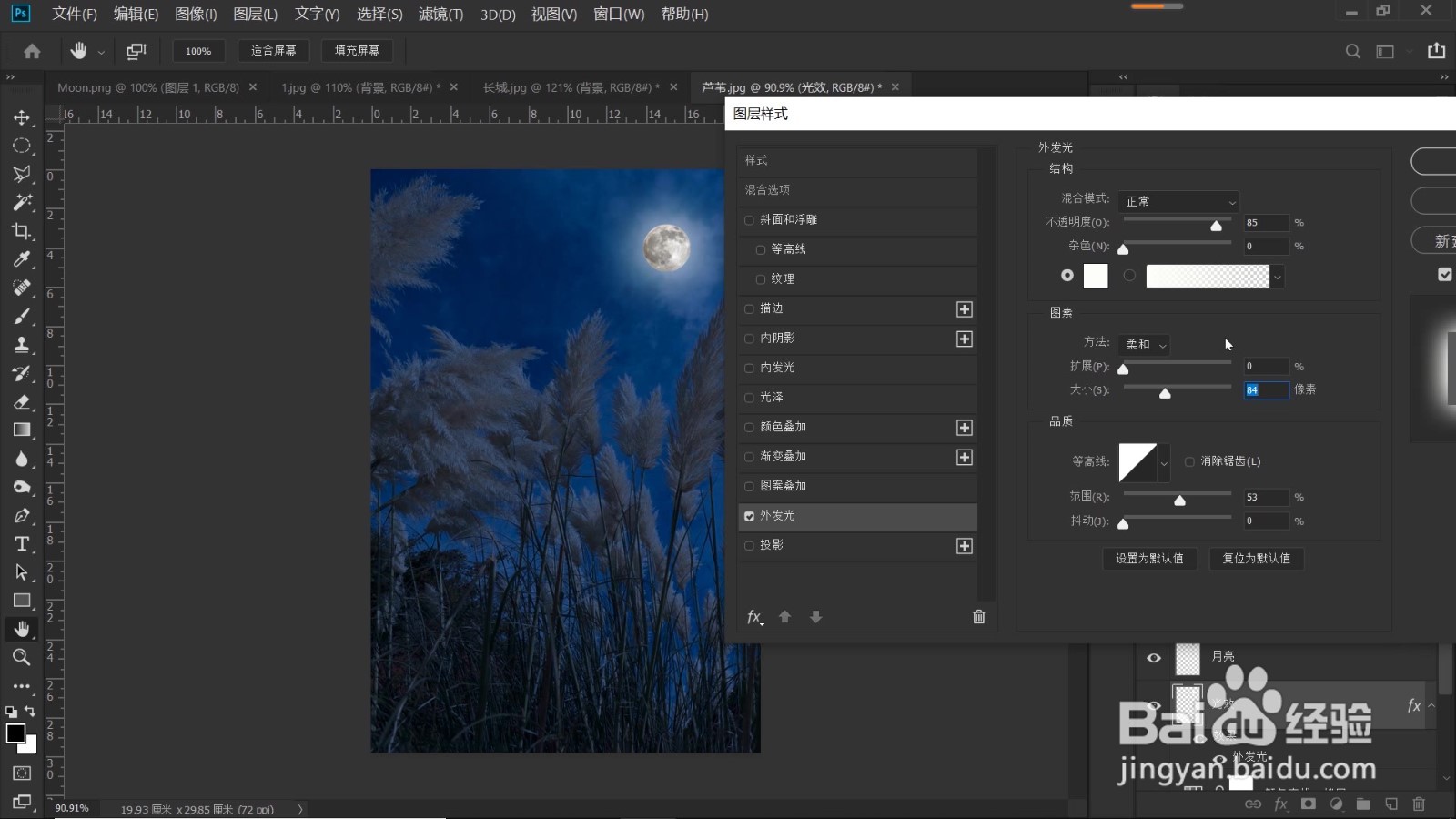This screenshot has width=1456, height=819.
Task: Select the Eyedropper tool
Action: tap(22, 259)
